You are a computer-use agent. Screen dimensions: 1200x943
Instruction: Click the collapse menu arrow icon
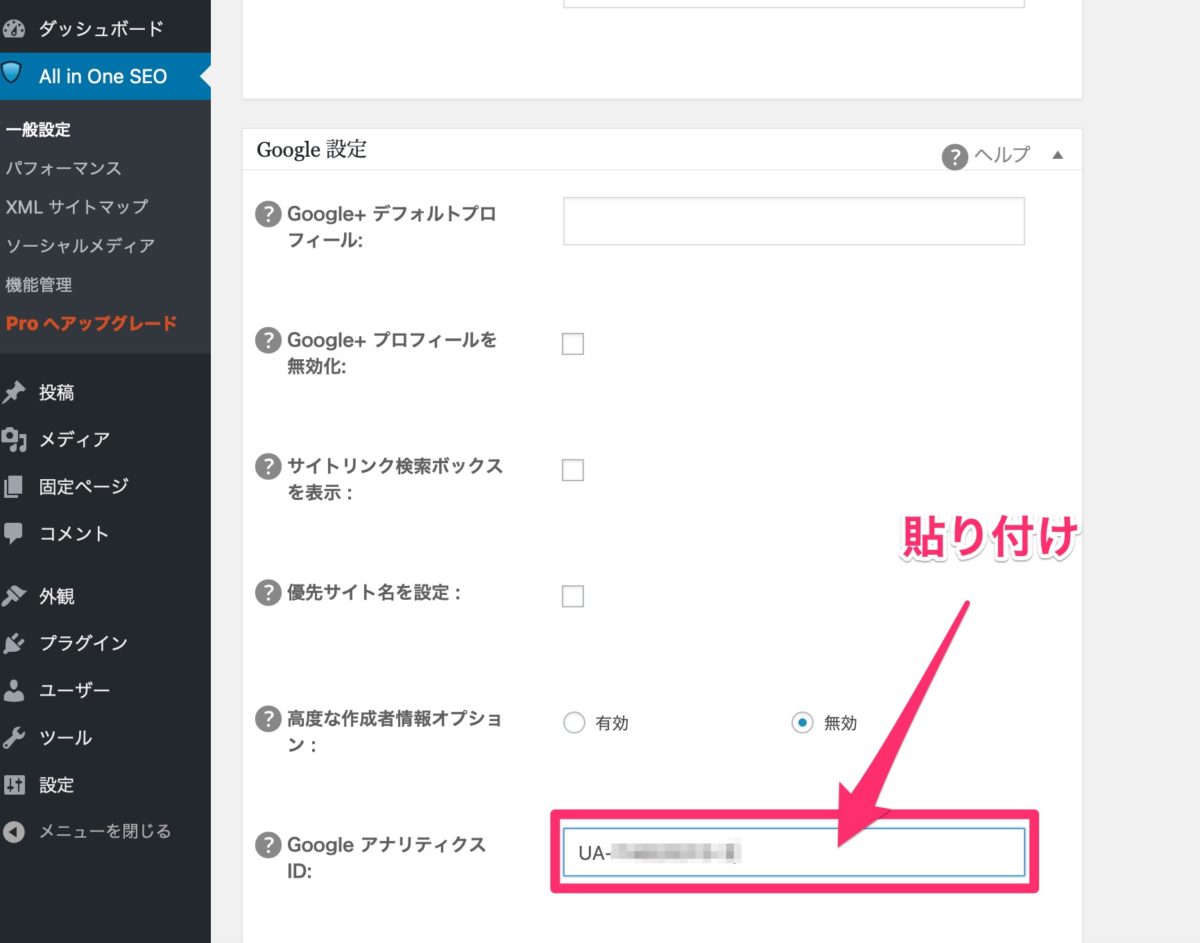[x=13, y=831]
